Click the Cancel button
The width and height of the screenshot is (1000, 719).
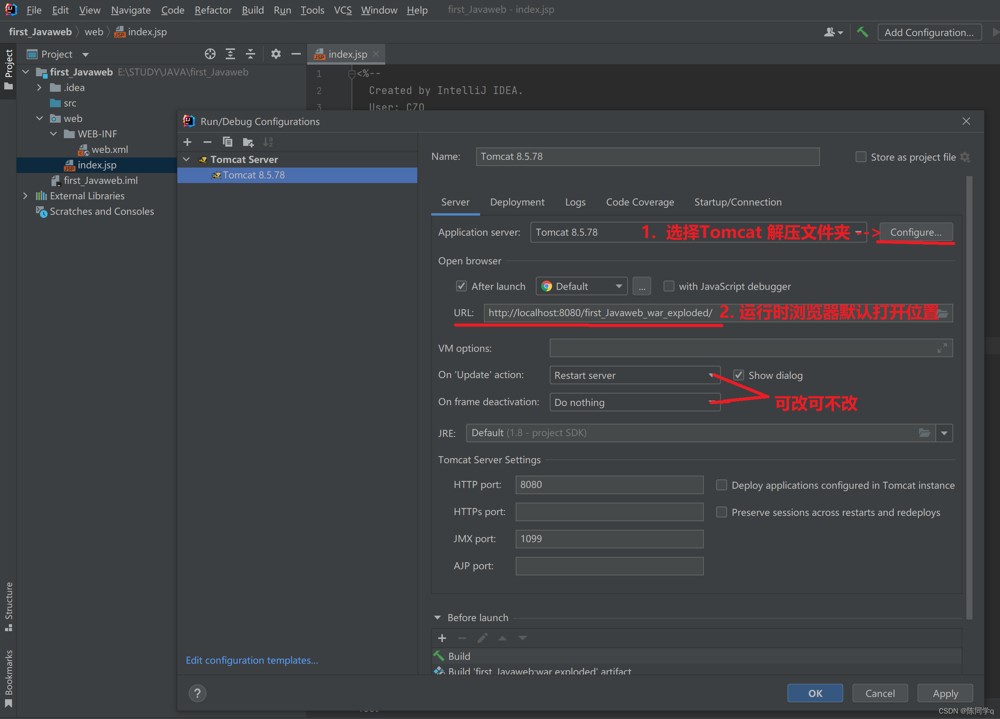[x=880, y=693]
